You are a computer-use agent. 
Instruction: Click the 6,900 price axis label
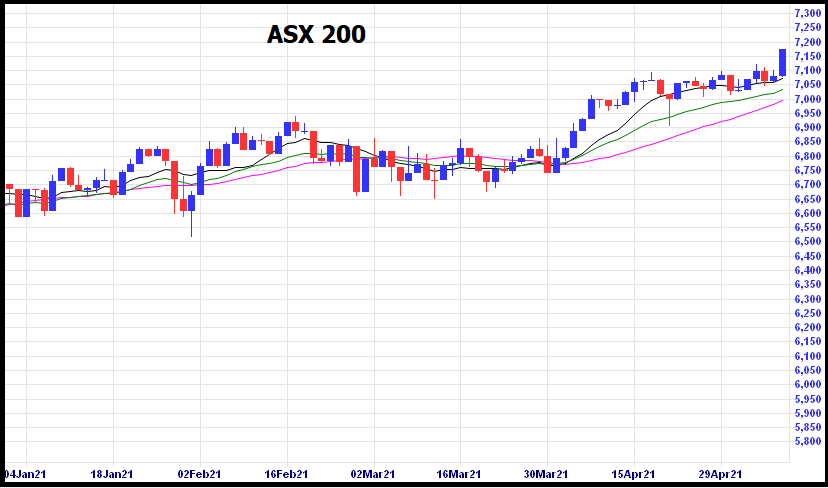pyautogui.click(x=808, y=127)
